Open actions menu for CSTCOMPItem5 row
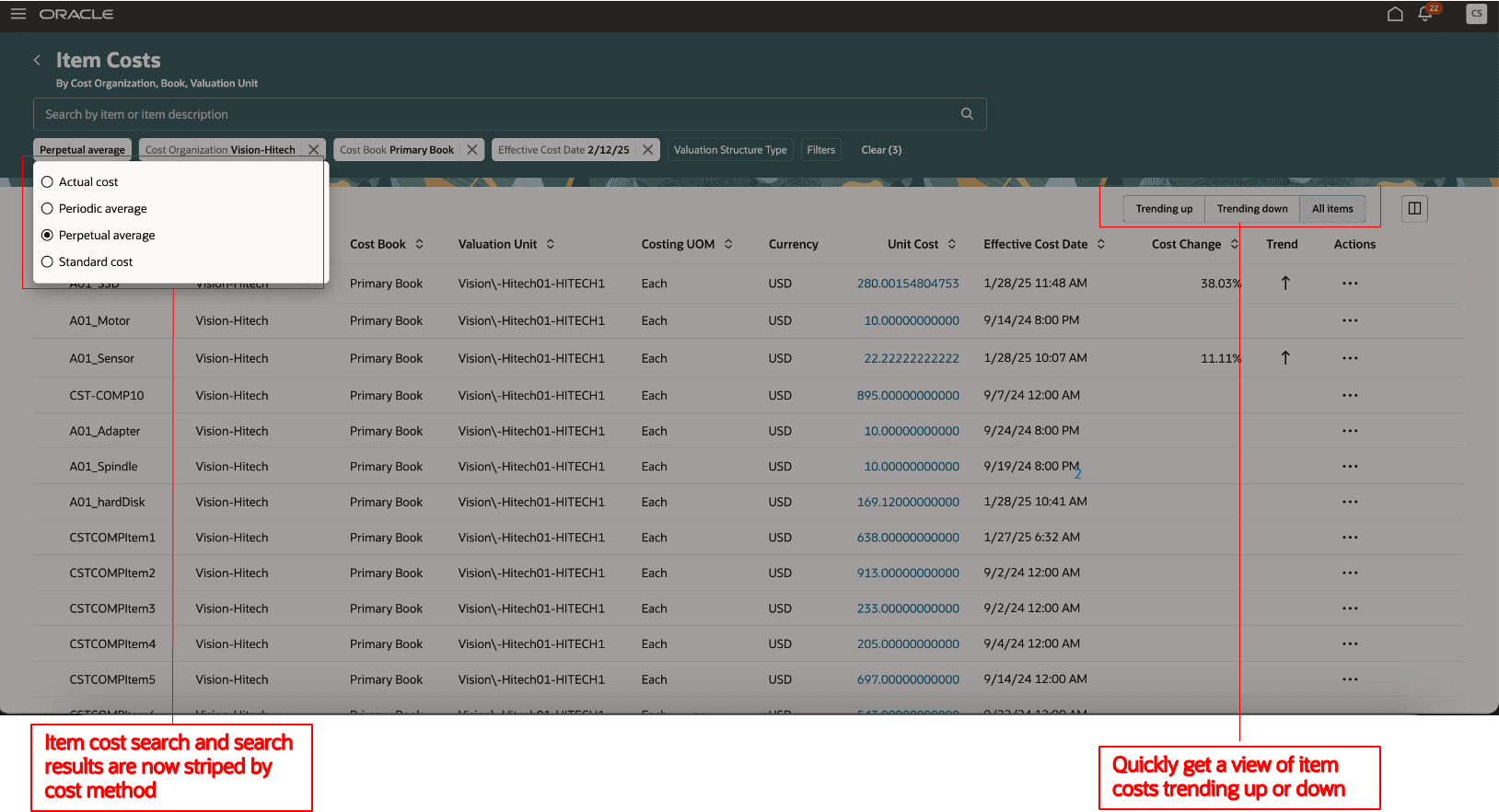 (x=1350, y=679)
